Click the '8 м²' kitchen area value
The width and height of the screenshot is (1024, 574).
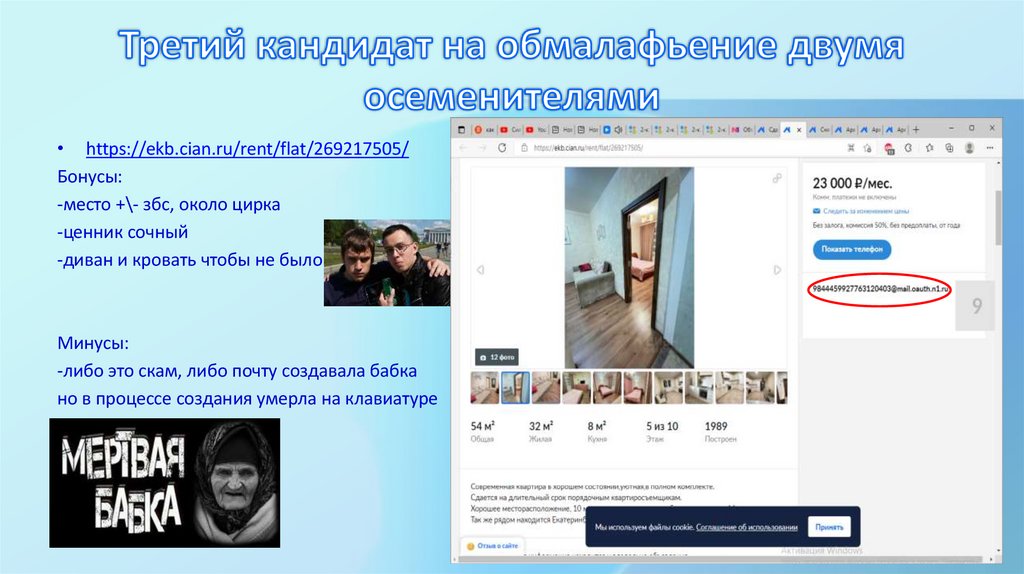[x=596, y=426]
